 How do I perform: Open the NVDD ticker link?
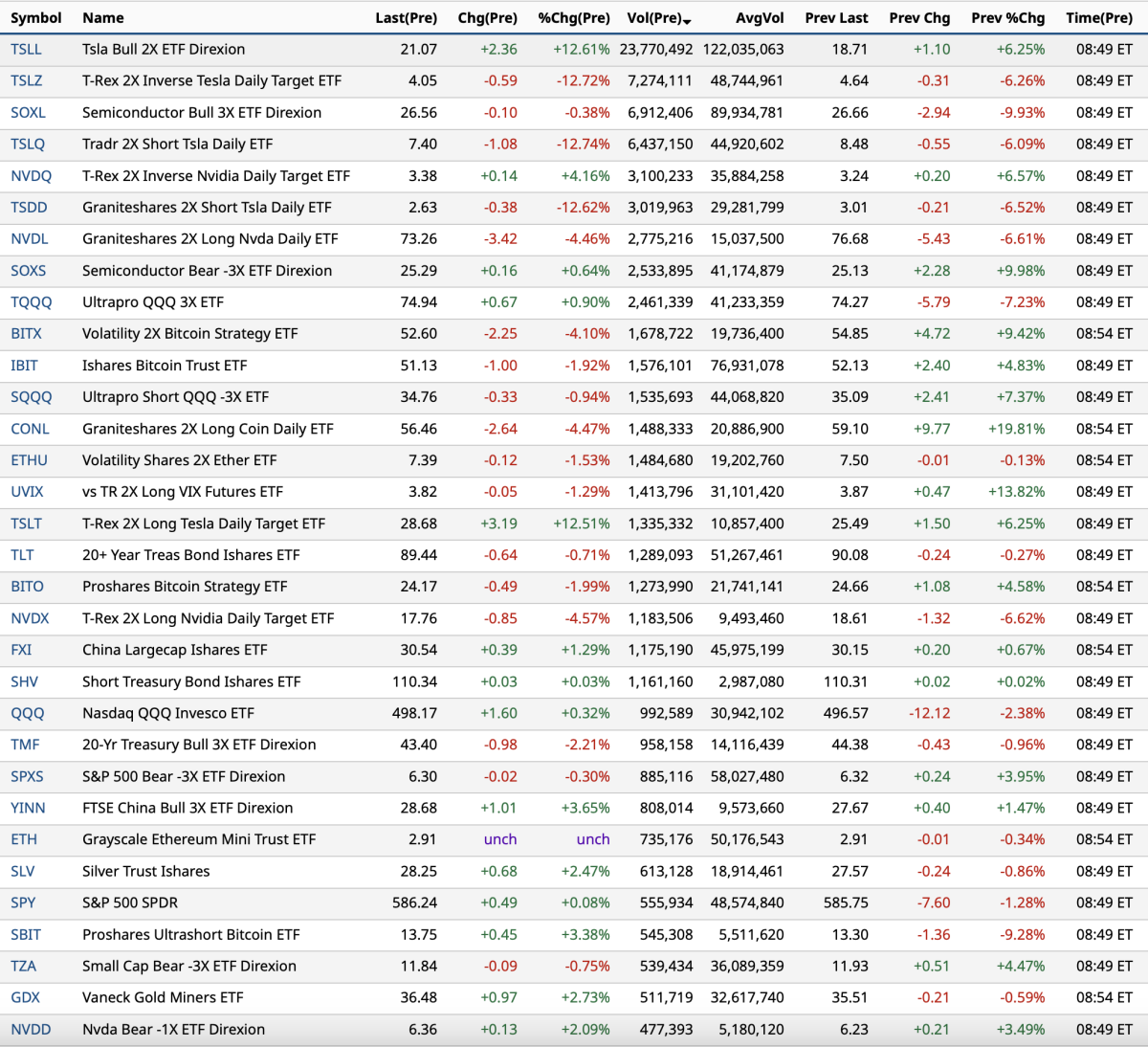coord(31,1030)
